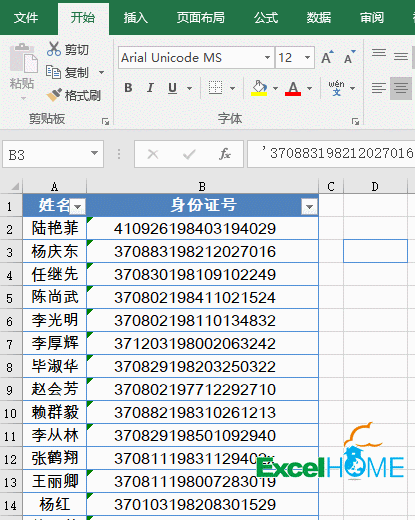Click the phonetic guide (wén) icon
Viewport: 415px width, 520px height.
click(336, 88)
